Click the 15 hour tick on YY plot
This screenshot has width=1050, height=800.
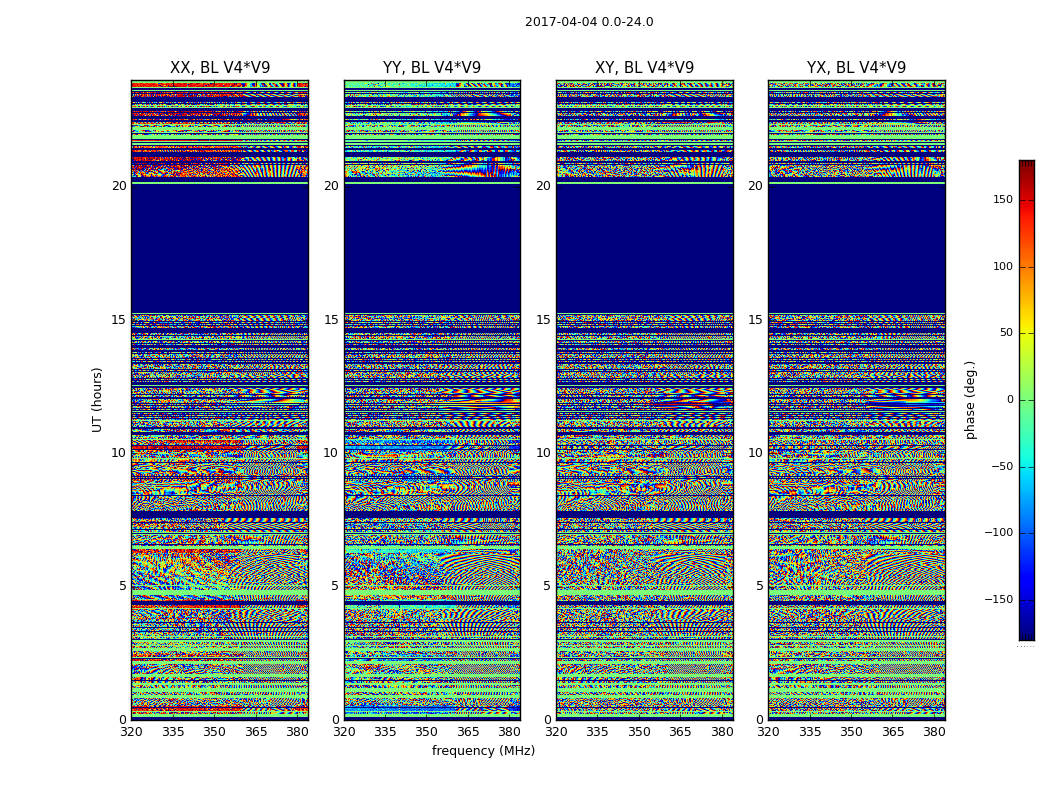pyautogui.click(x=331, y=319)
